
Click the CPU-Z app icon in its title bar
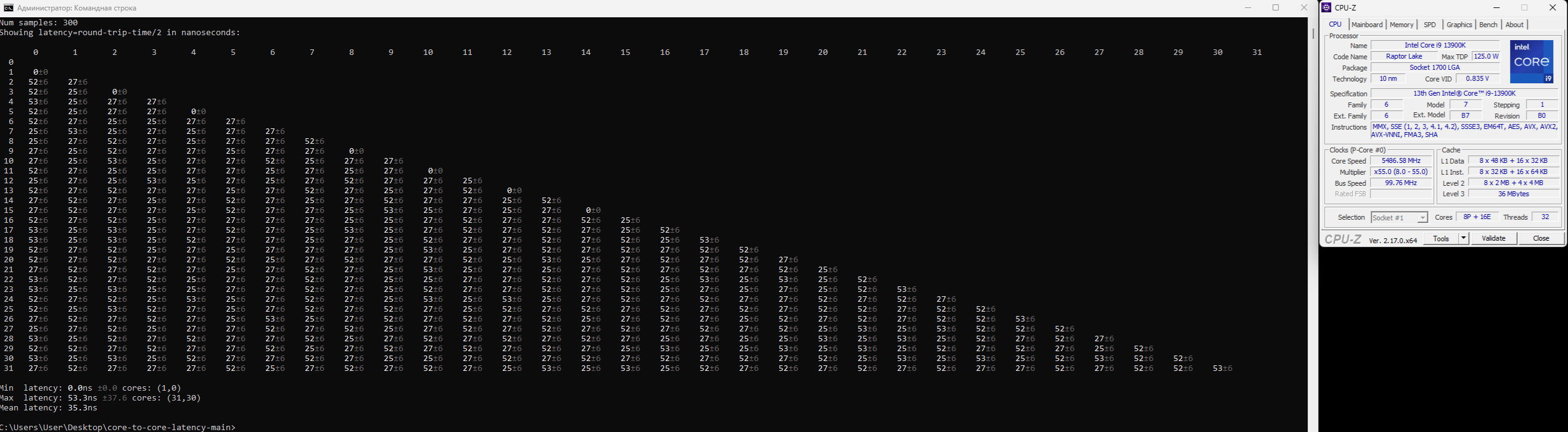pyautogui.click(x=1327, y=8)
